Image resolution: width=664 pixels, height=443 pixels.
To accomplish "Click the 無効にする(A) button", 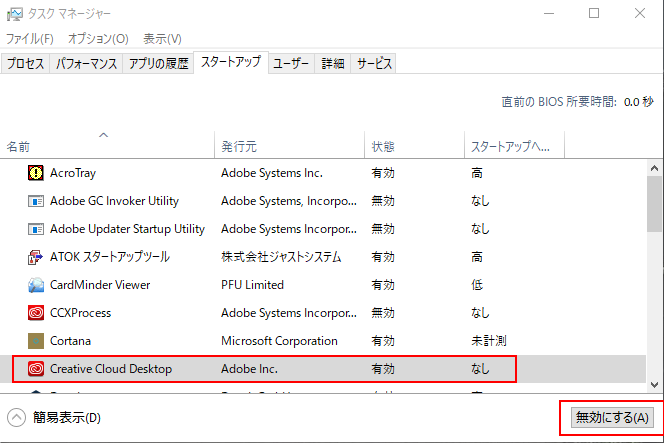I will [611, 417].
